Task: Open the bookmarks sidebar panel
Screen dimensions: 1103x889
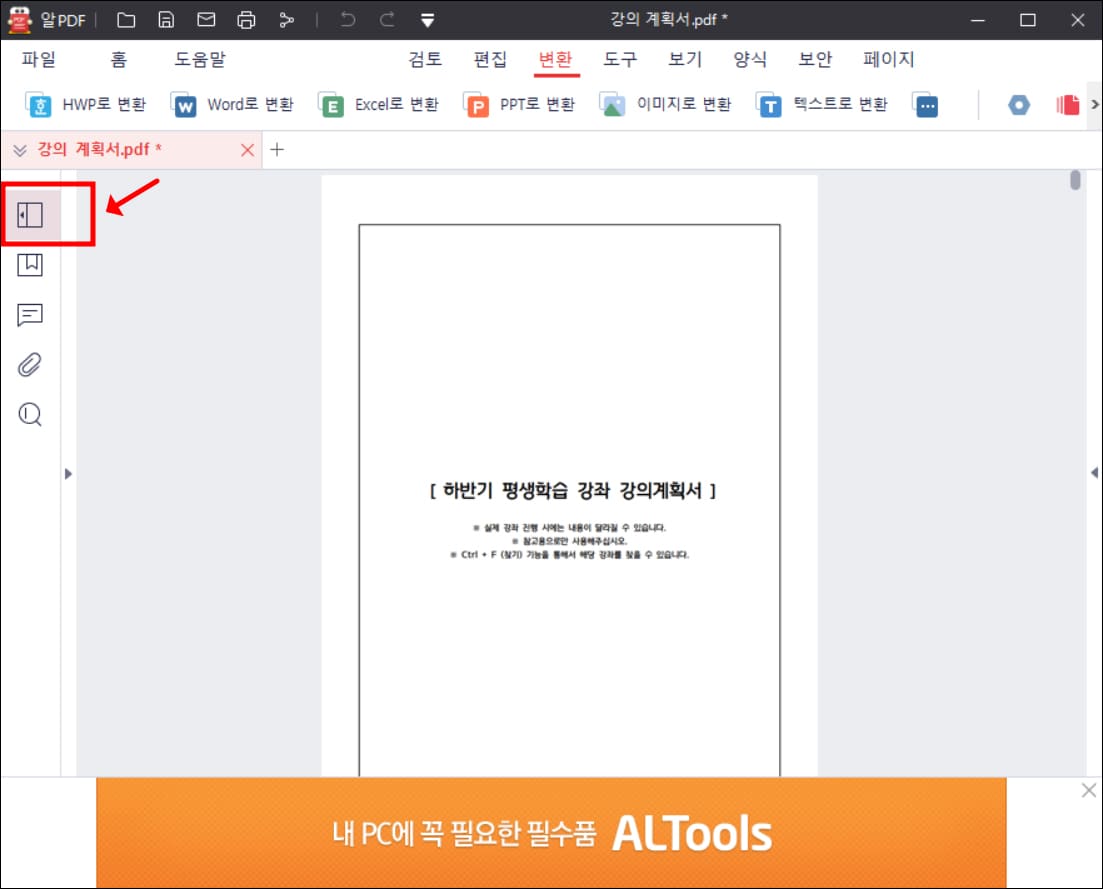Action: coord(30,264)
